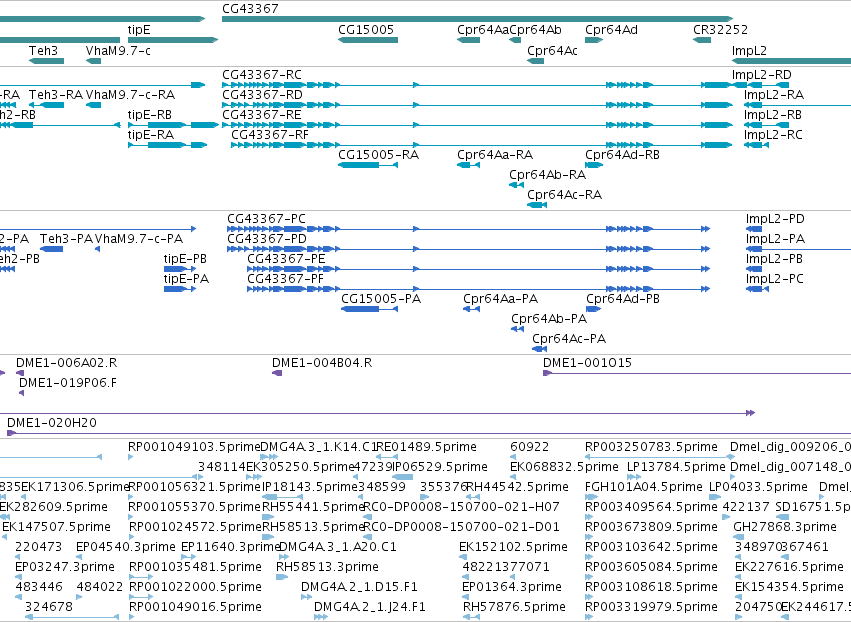Select the Cpr64Aa-RA transcript
Screen dimensions: 851x622
(x=468, y=165)
